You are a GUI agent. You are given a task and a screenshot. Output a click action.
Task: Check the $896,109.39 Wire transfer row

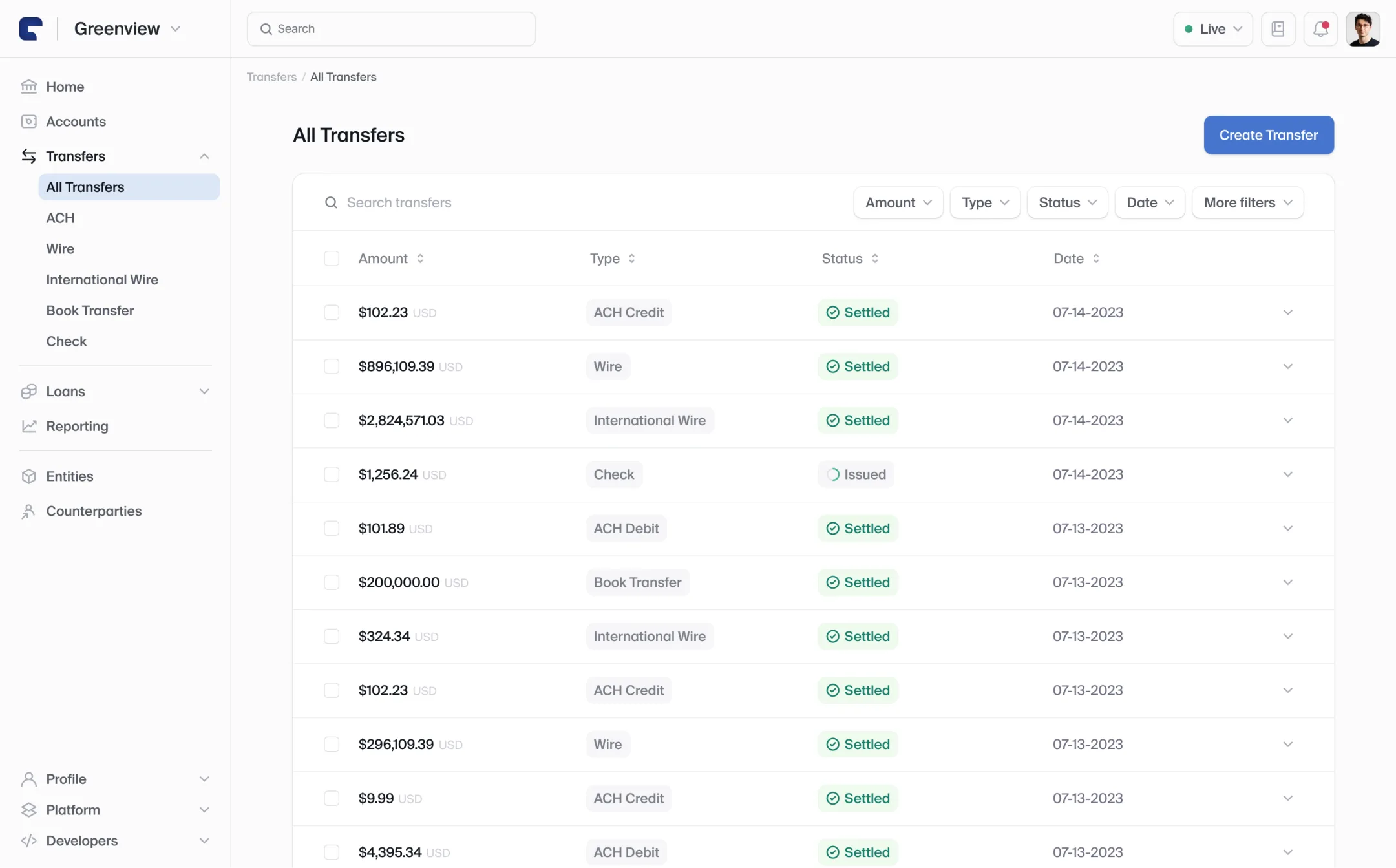coord(332,366)
